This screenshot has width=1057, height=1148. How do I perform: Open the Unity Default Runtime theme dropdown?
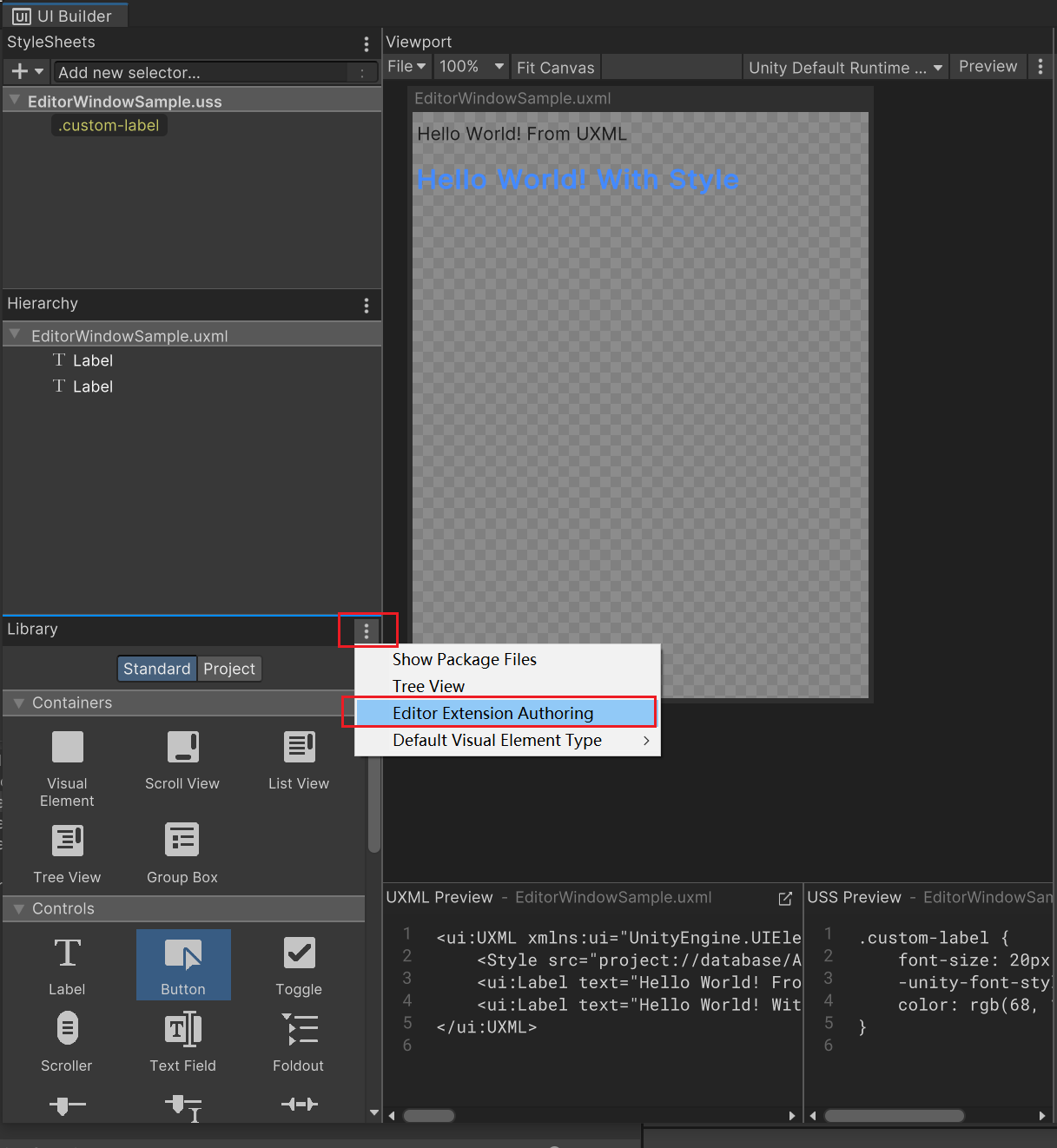pyautogui.click(x=845, y=68)
